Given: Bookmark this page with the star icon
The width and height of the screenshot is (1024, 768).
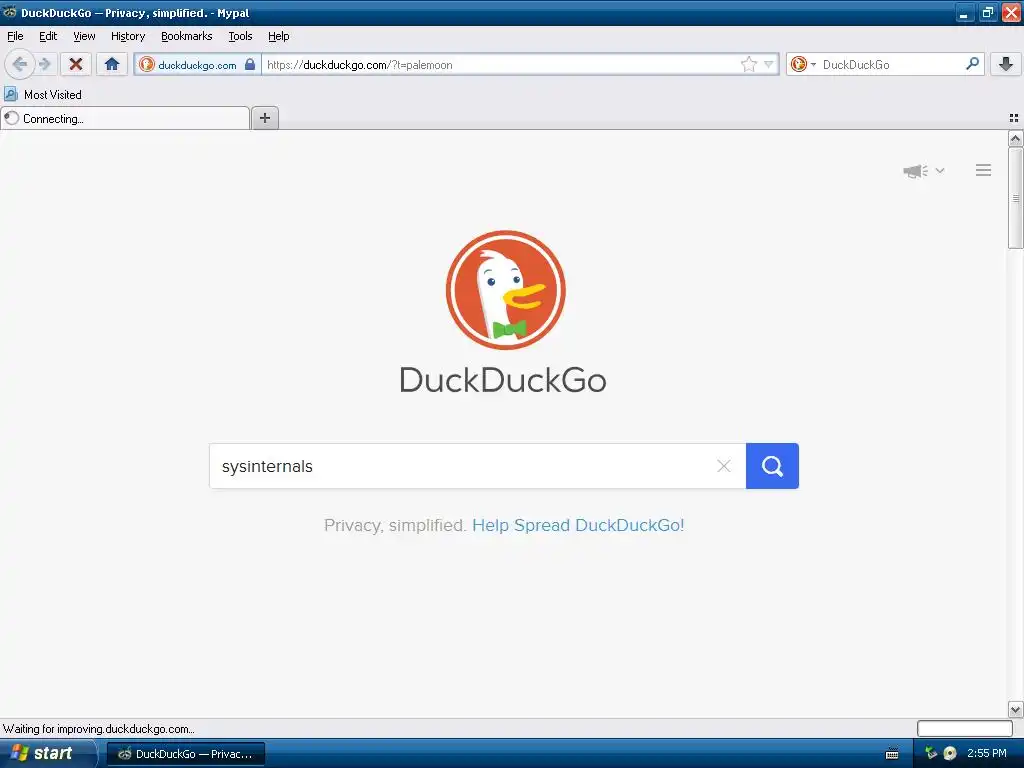Looking at the screenshot, I should pos(748,64).
